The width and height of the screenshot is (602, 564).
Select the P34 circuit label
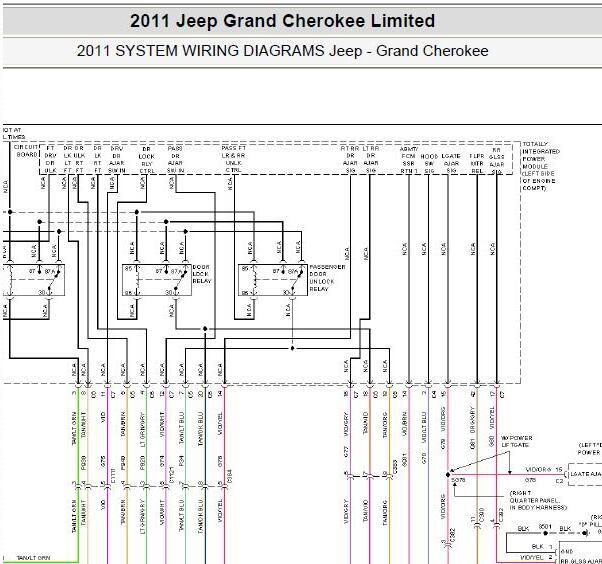(x=181, y=460)
